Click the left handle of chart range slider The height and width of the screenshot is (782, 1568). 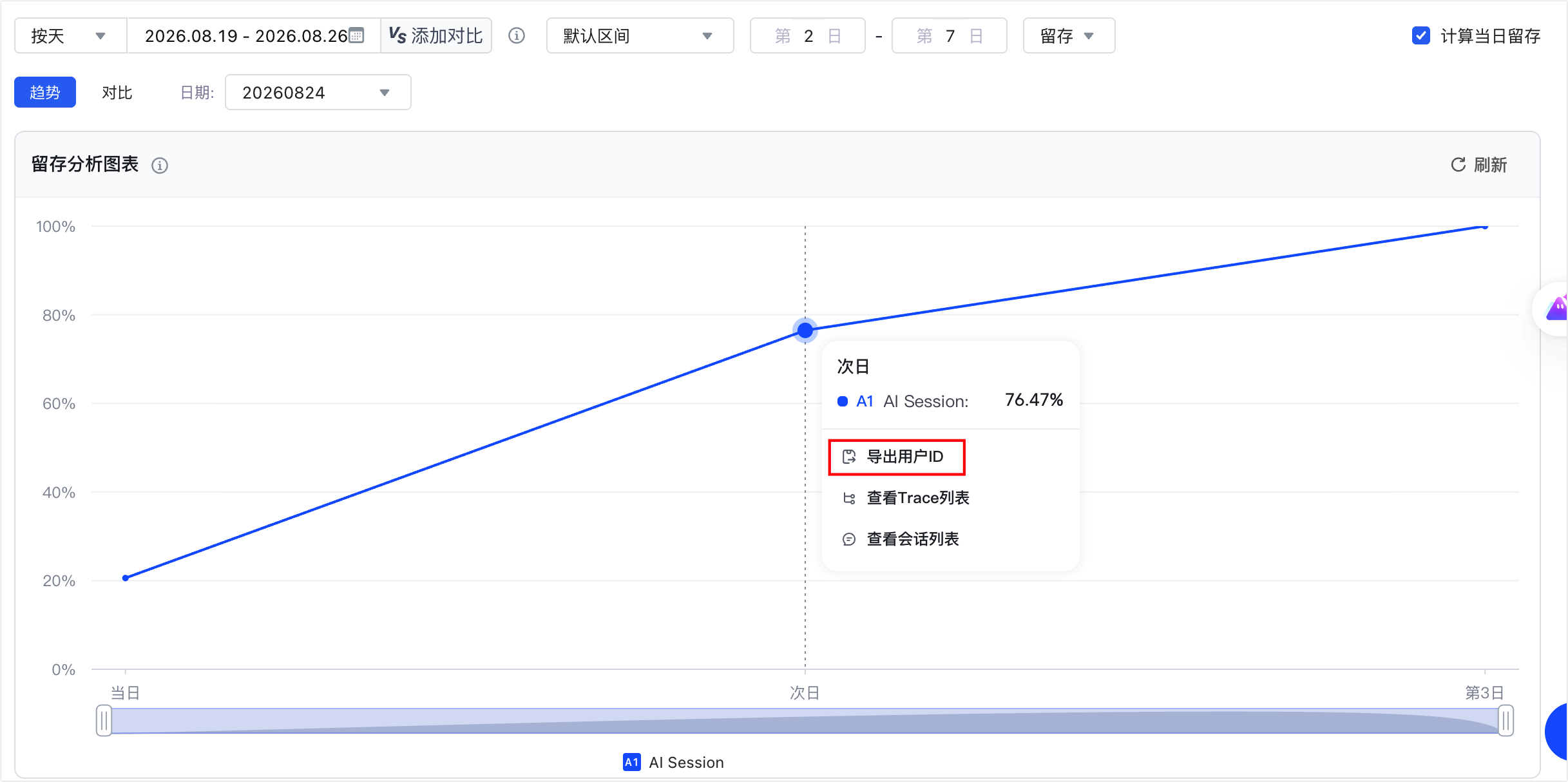coord(104,720)
